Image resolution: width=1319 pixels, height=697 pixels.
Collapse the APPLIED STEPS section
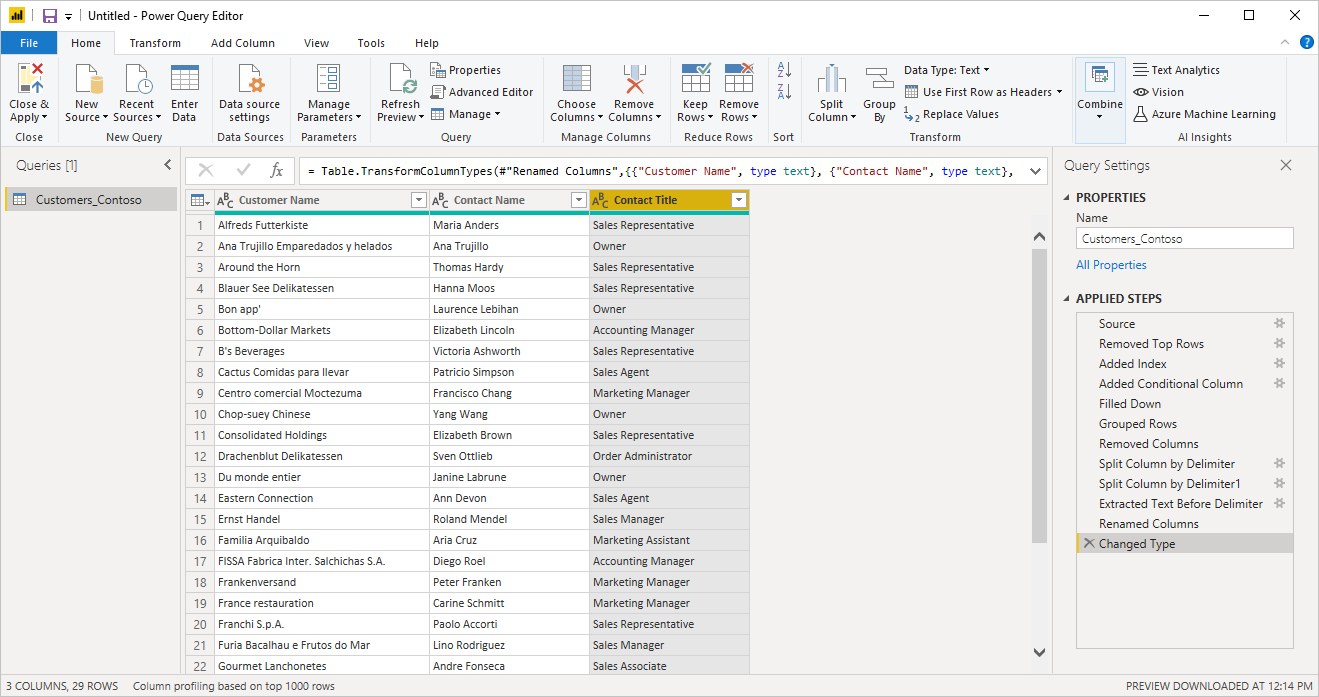pos(1067,299)
